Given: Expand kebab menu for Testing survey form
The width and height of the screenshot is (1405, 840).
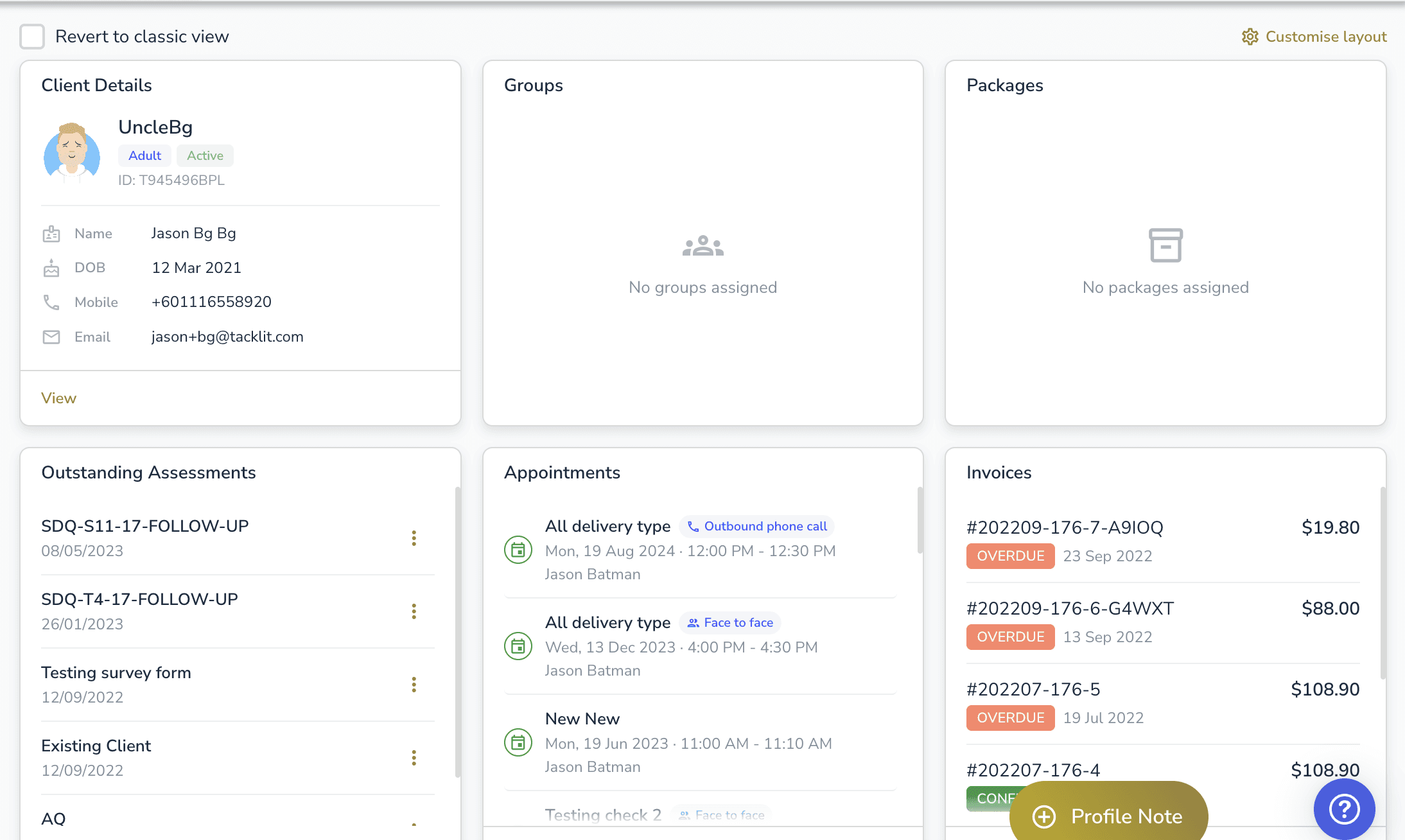Looking at the screenshot, I should 414,685.
